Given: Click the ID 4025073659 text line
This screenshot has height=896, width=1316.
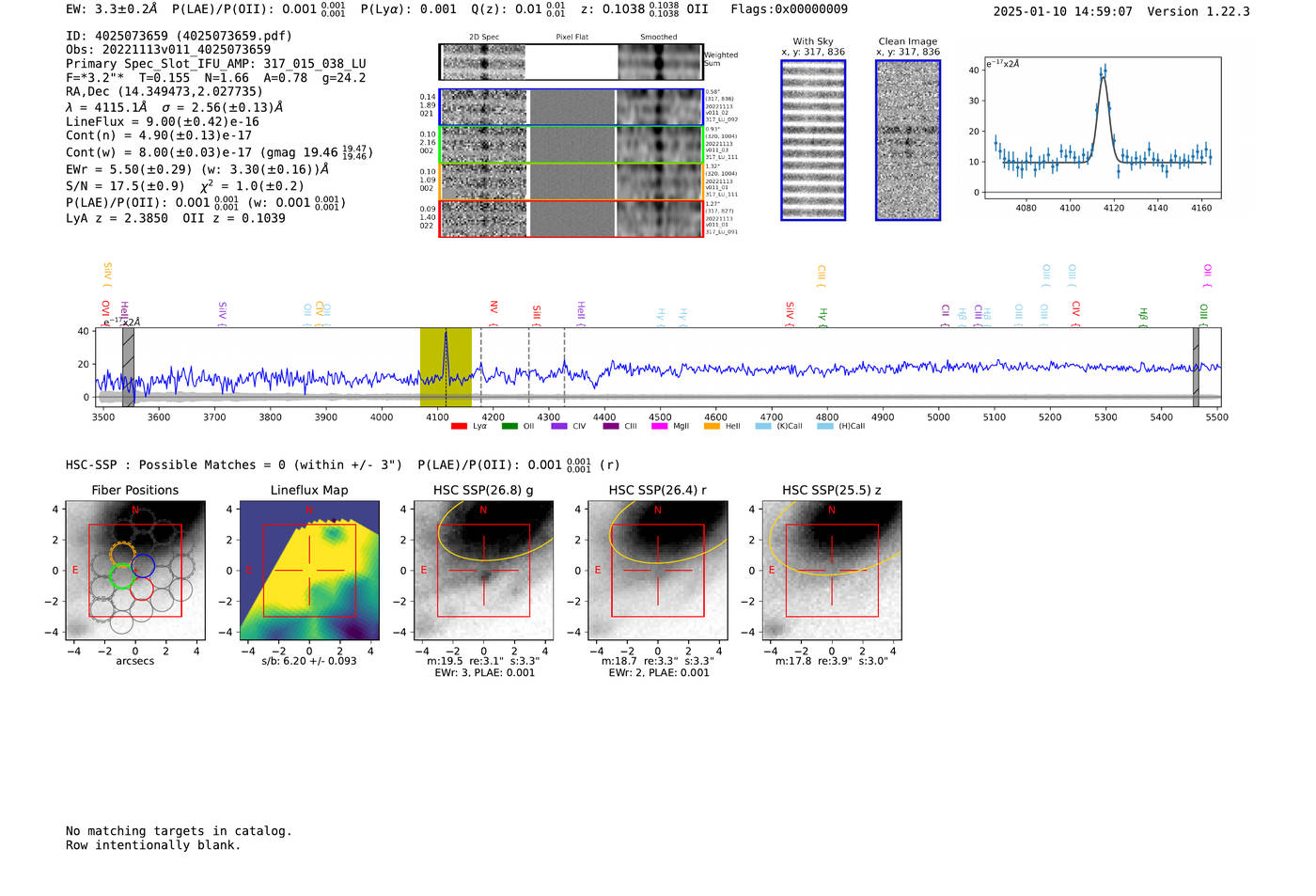Looking at the screenshot, I should (x=179, y=36).
